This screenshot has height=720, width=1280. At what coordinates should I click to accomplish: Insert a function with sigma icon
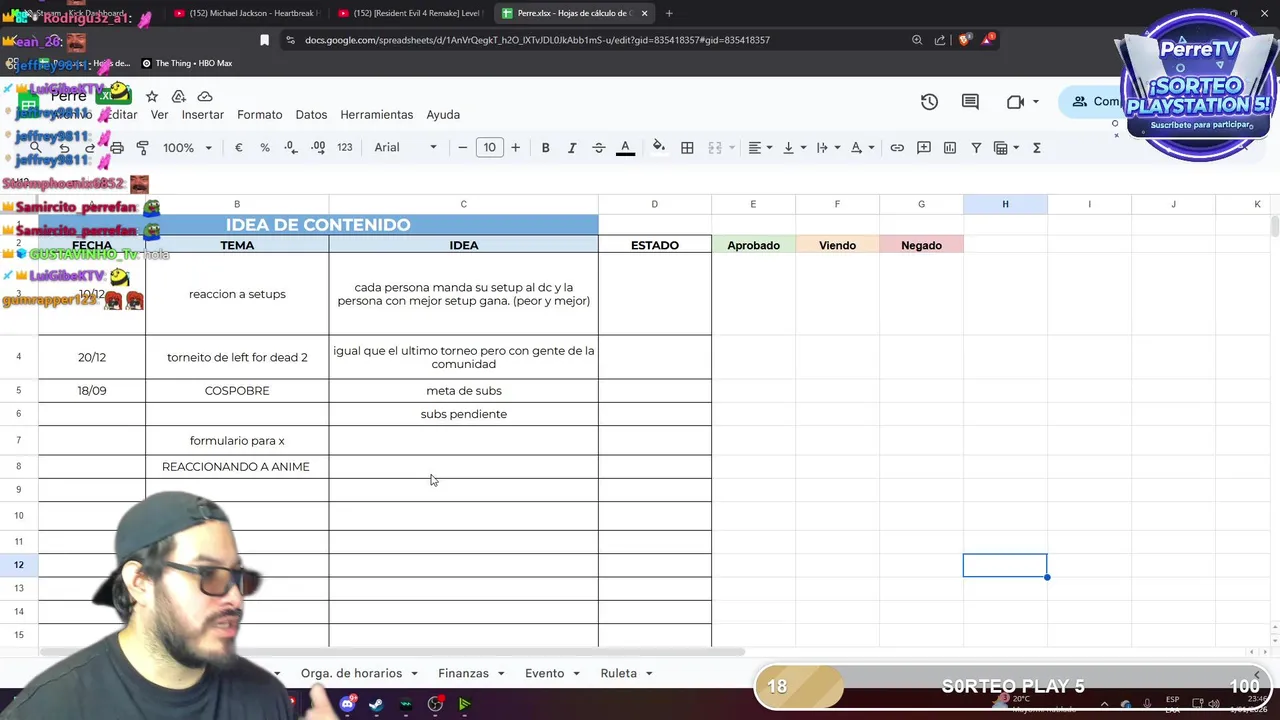pos(1037,147)
